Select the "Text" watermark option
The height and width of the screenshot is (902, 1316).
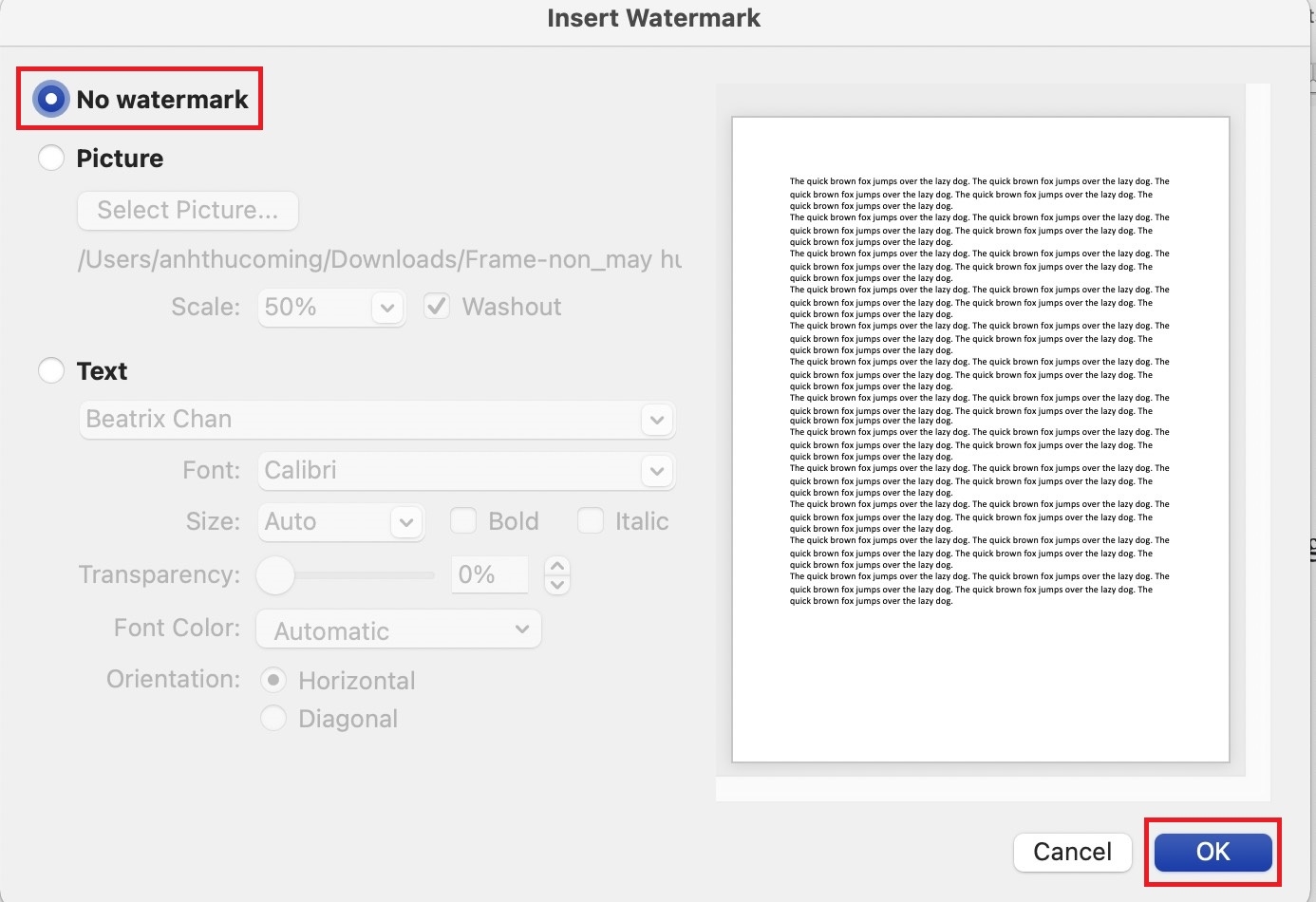[52, 370]
